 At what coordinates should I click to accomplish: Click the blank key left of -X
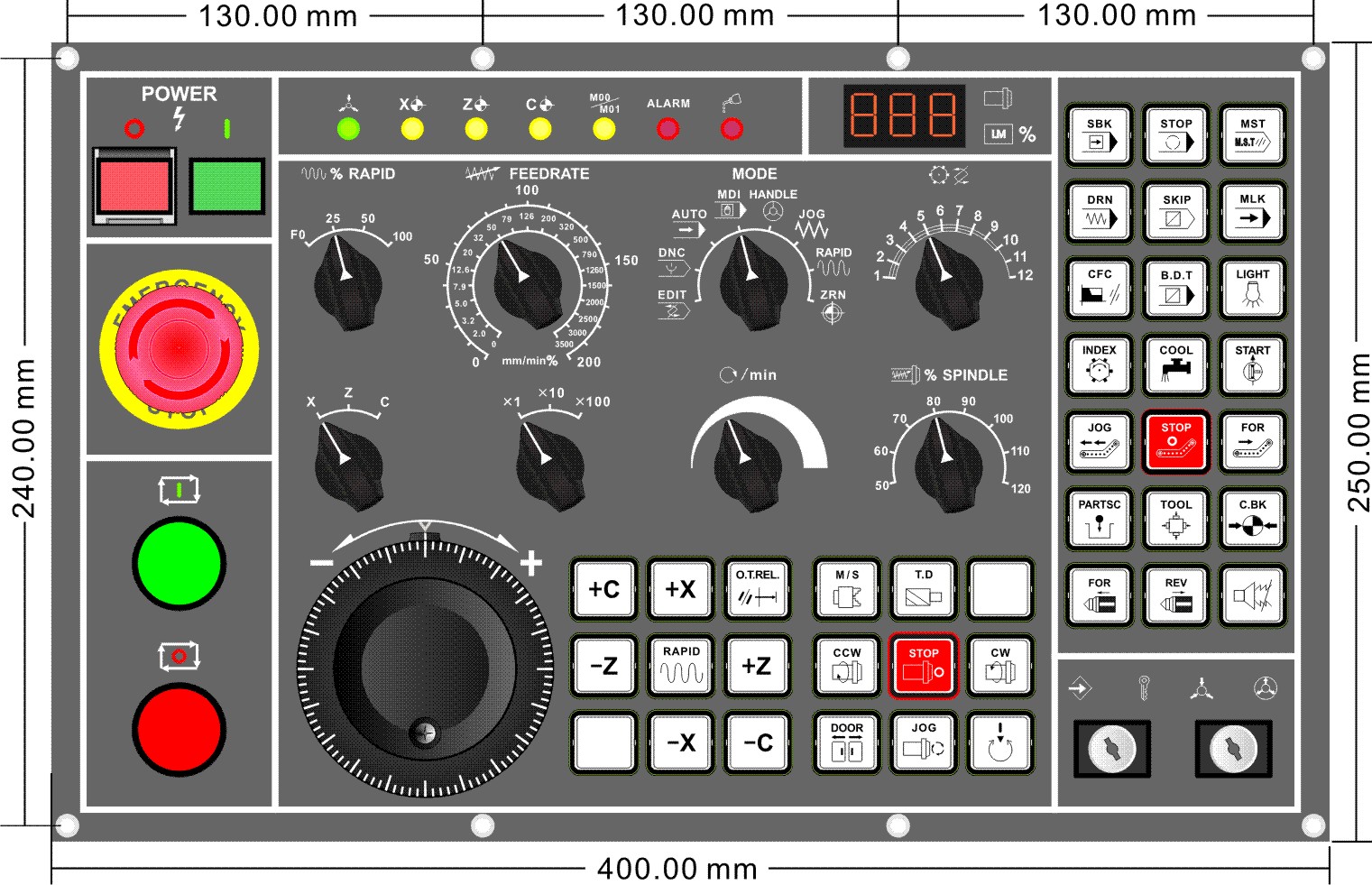pyautogui.click(x=604, y=743)
